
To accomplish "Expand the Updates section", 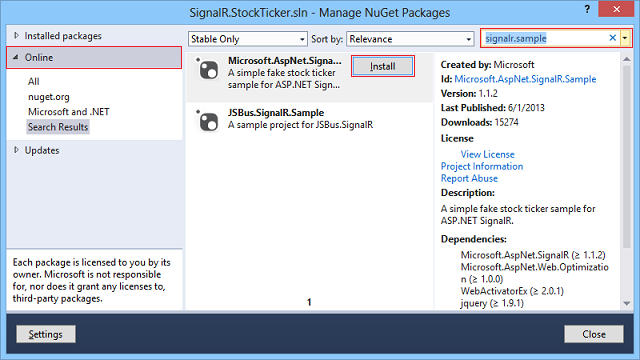I will [x=16, y=150].
